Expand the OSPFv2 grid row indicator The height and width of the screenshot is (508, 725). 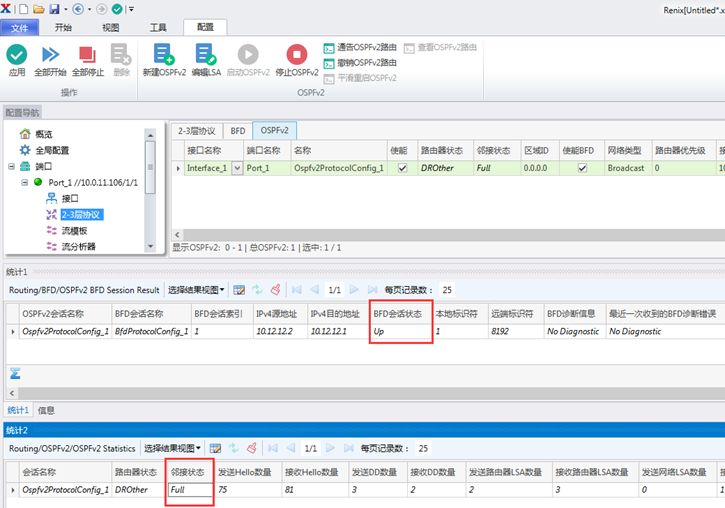pyautogui.click(x=178, y=168)
